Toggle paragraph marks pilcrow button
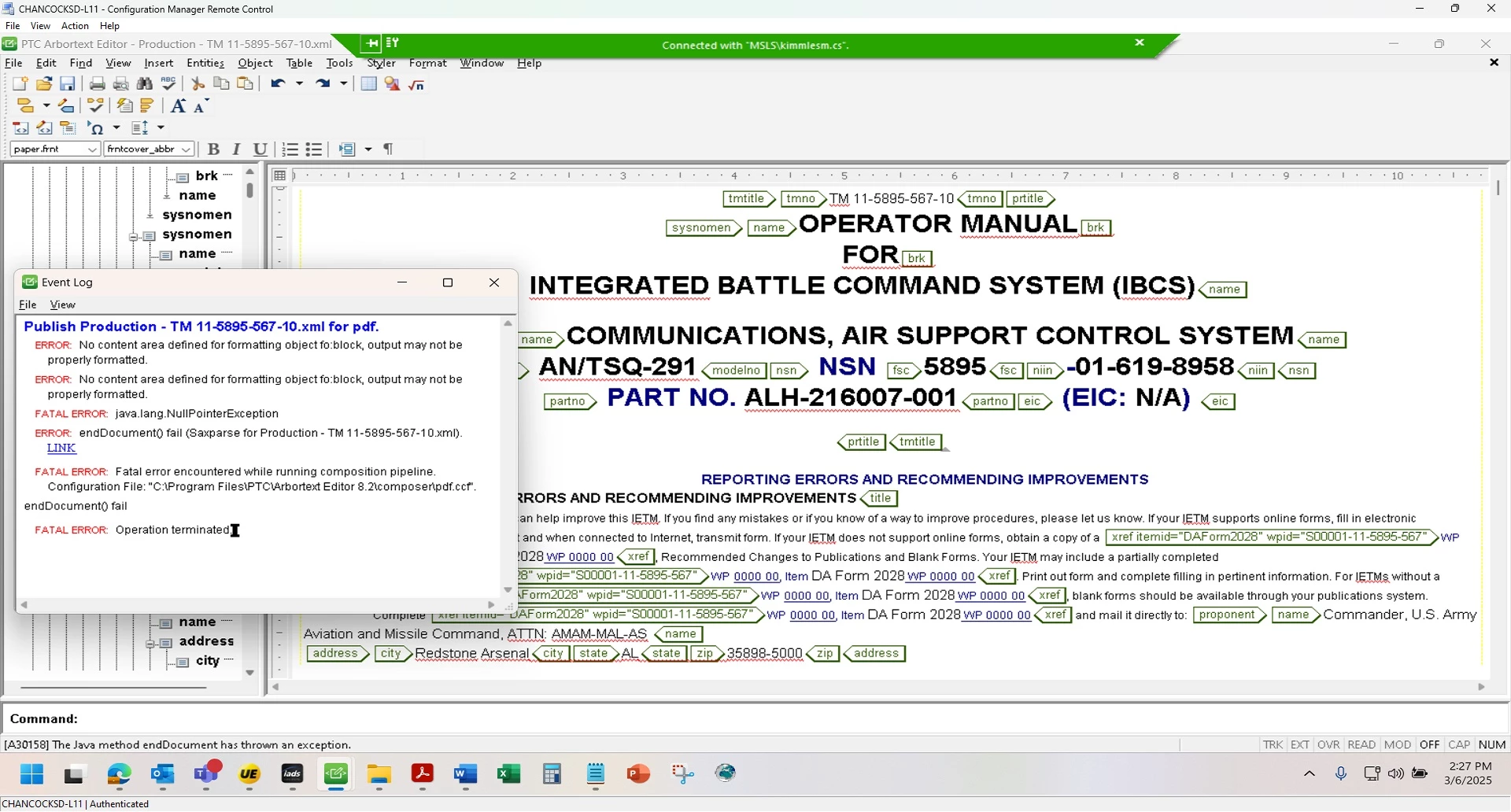Viewport: 1511px width, 812px height. pyautogui.click(x=389, y=149)
